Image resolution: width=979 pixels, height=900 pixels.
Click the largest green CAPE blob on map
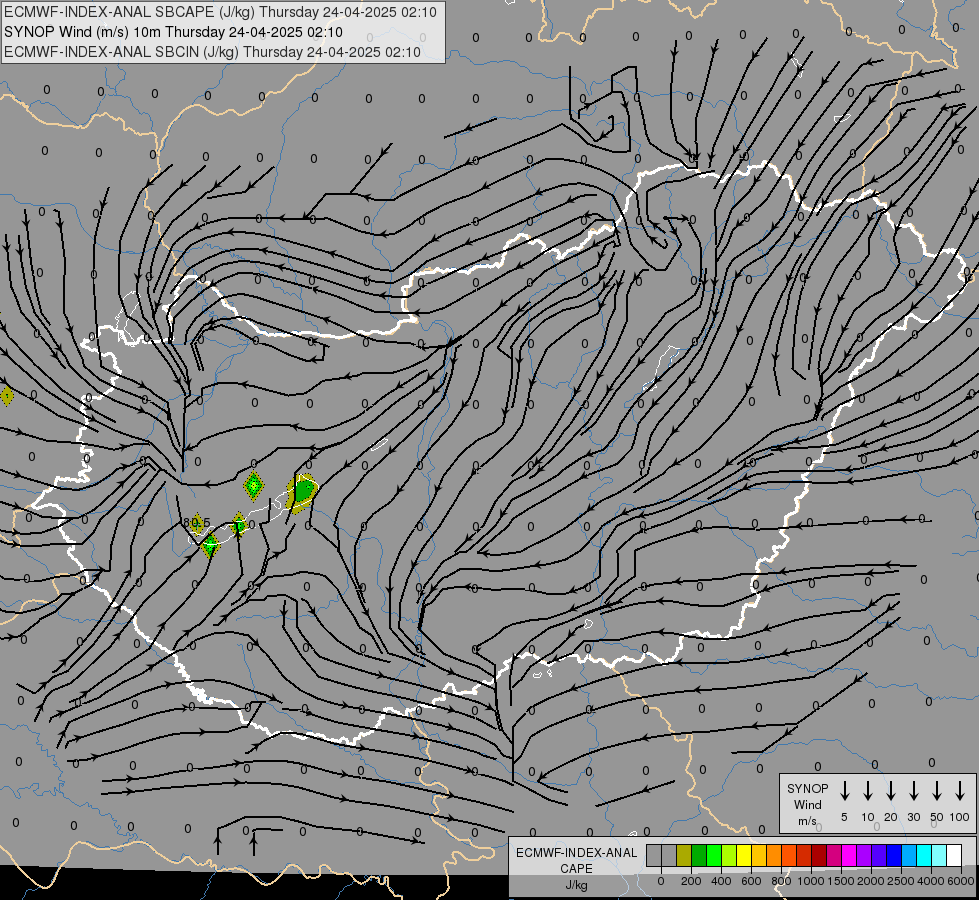coord(303,492)
